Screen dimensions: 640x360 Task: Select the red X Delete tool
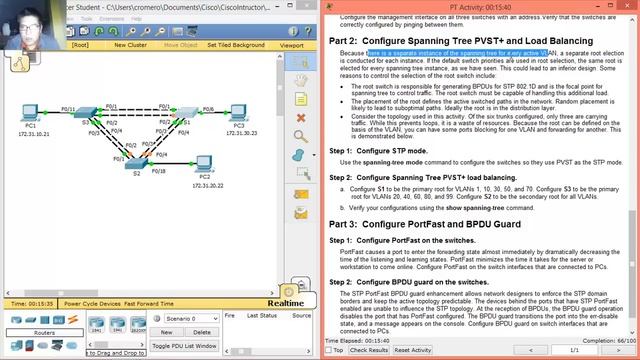coord(301,118)
